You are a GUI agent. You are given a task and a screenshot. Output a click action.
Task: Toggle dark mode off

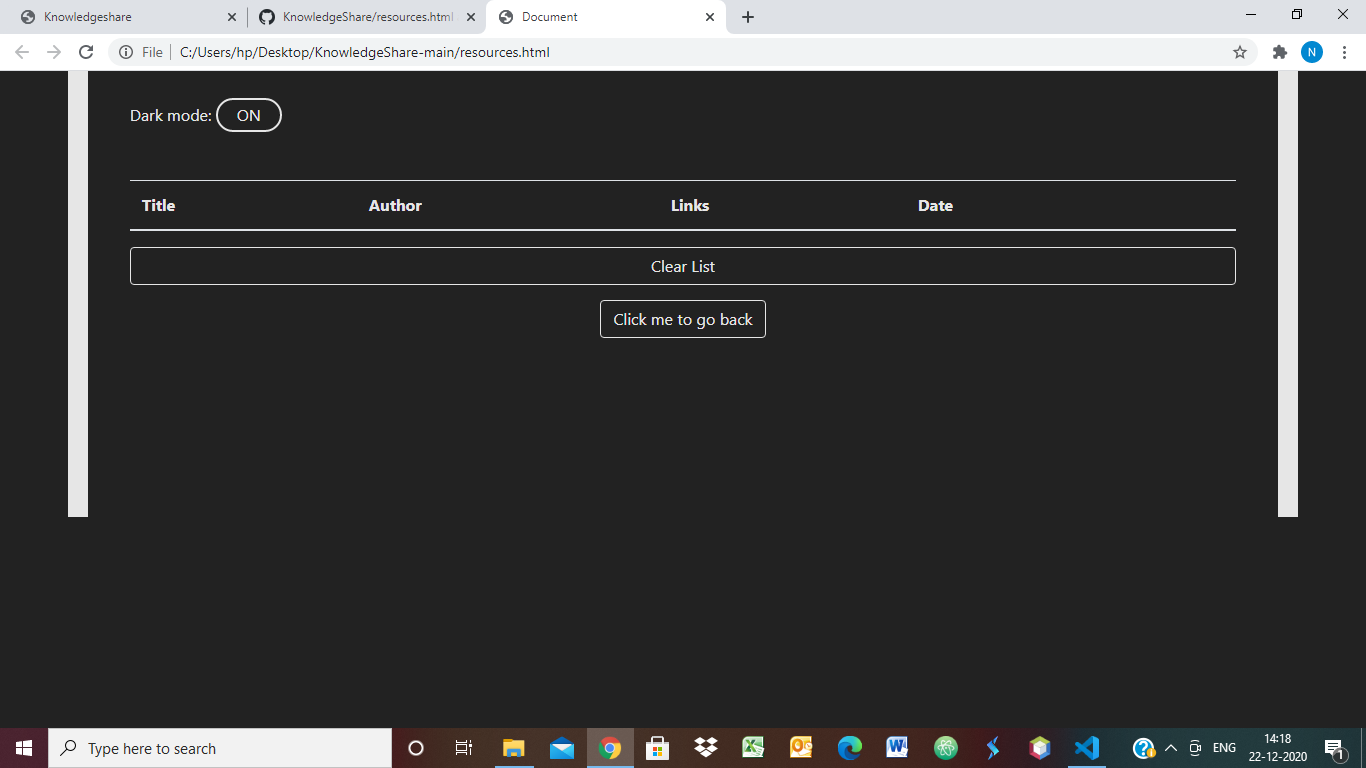(x=248, y=114)
